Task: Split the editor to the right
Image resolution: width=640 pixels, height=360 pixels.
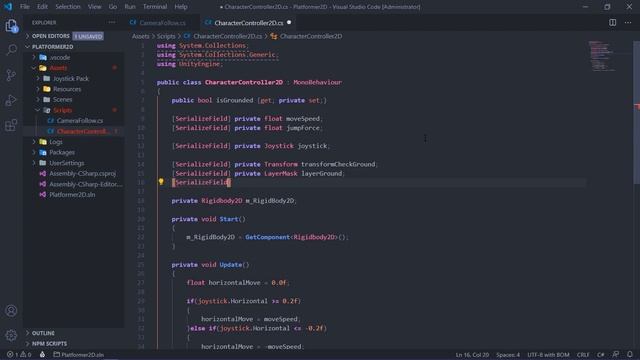Action: click(x=612, y=23)
